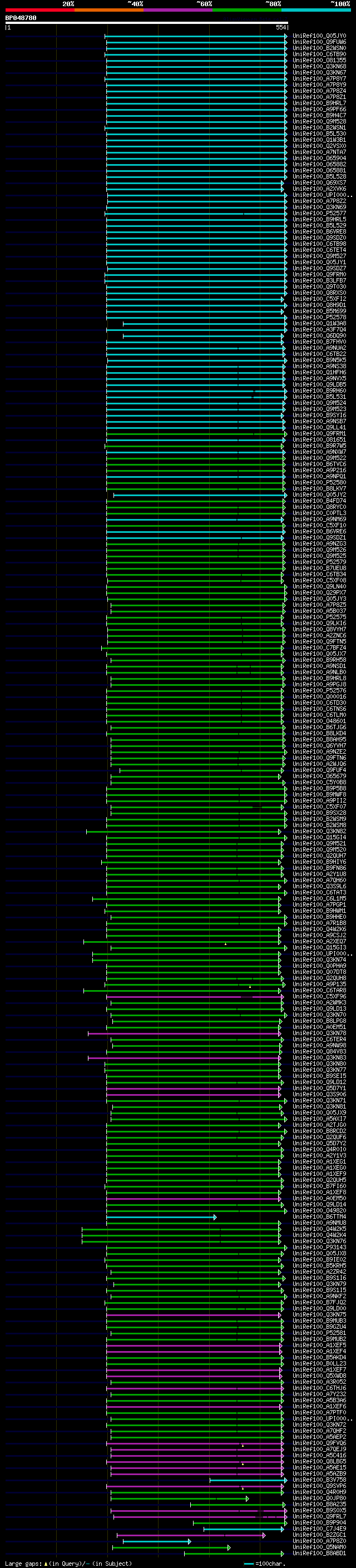Click the orange ~40% identity color segment
The height and width of the screenshot is (1568, 356).
(109, 10)
